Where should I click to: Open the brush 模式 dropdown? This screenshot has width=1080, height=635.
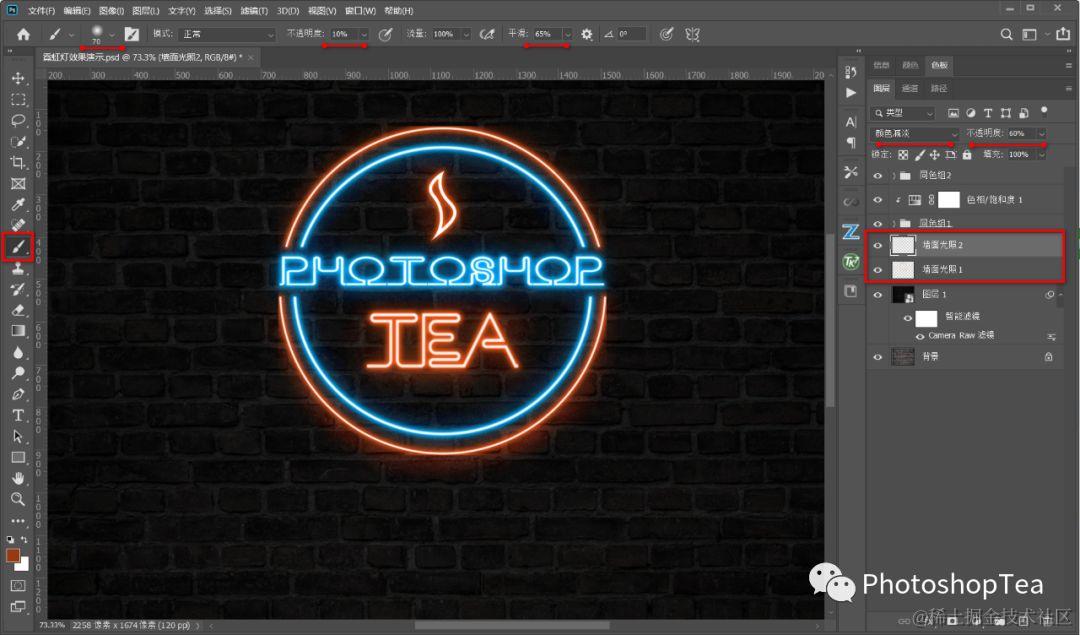pos(227,34)
